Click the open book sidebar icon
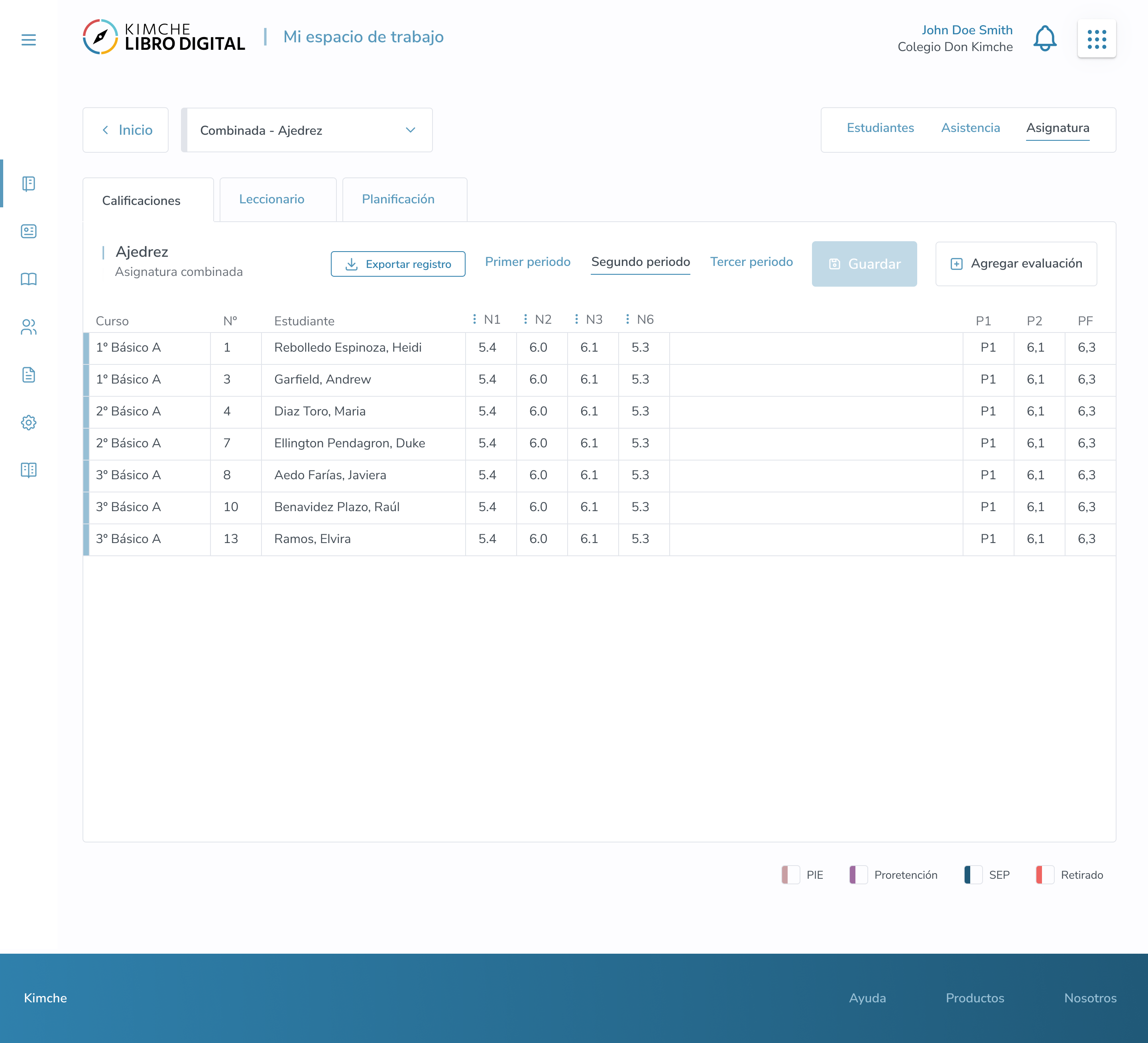Image resolution: width=1148 pixels, height=1043 pixels. (28, 279)
